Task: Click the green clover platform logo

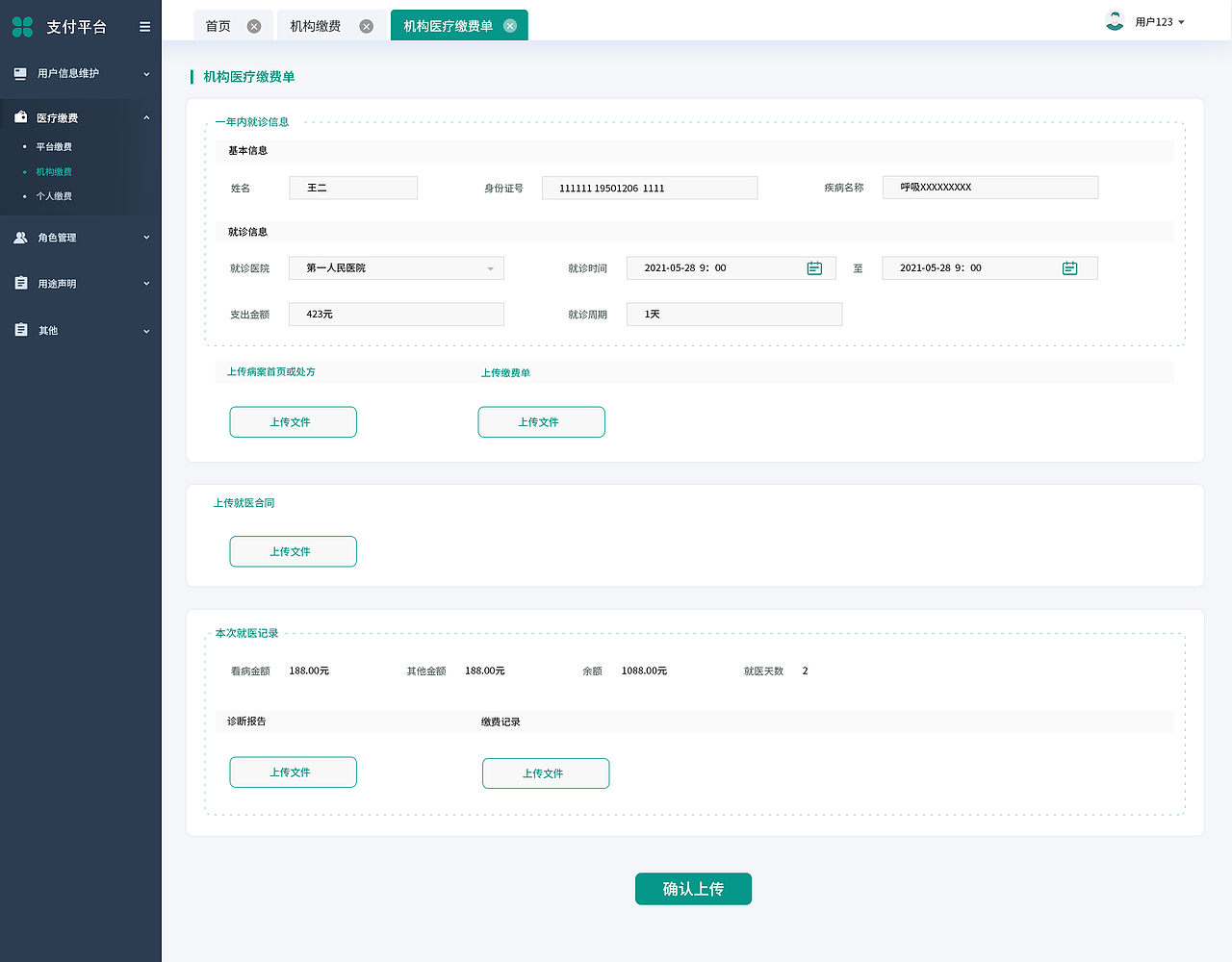Action: [x=22, y=27]
